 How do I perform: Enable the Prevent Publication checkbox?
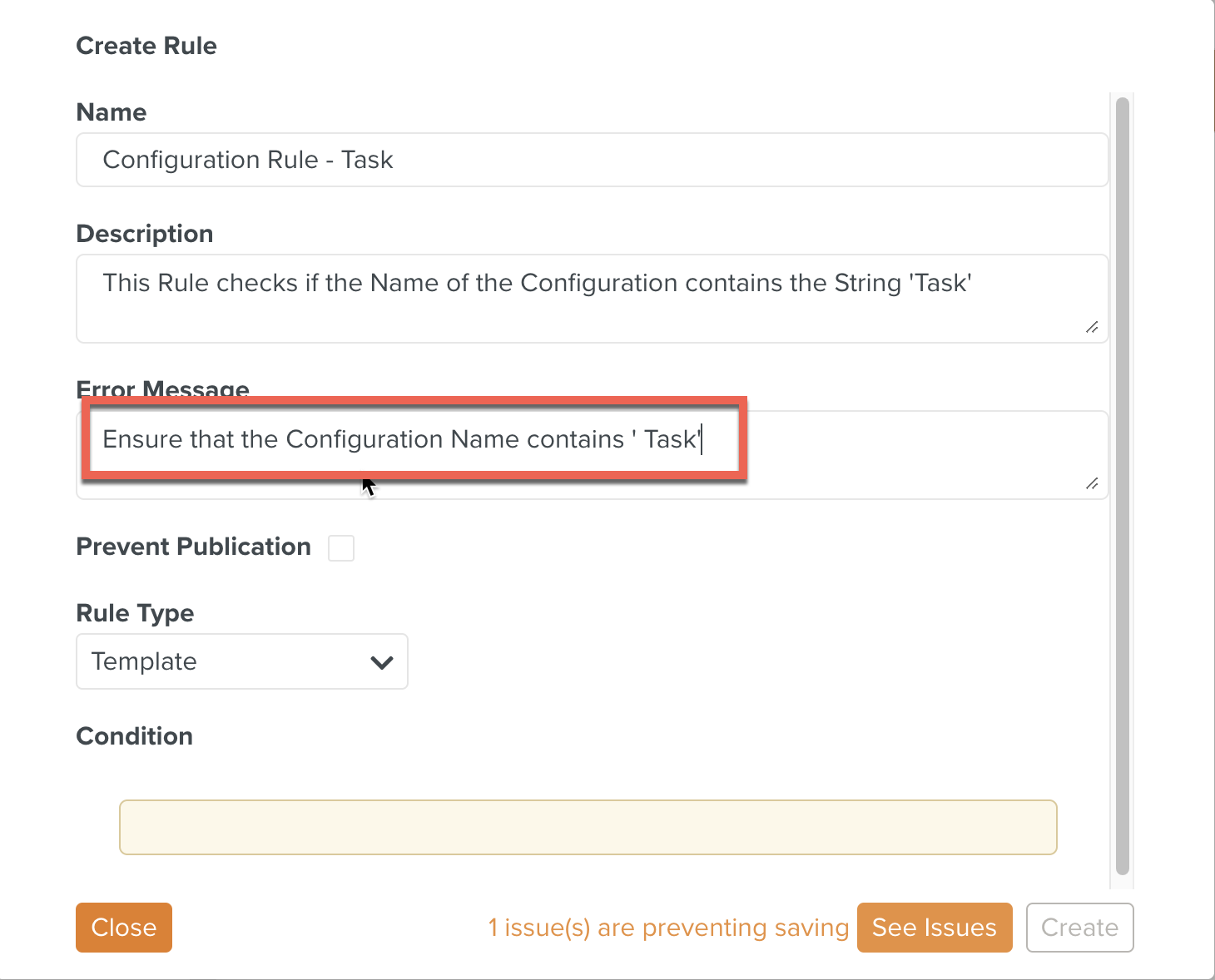pos(341,548)
